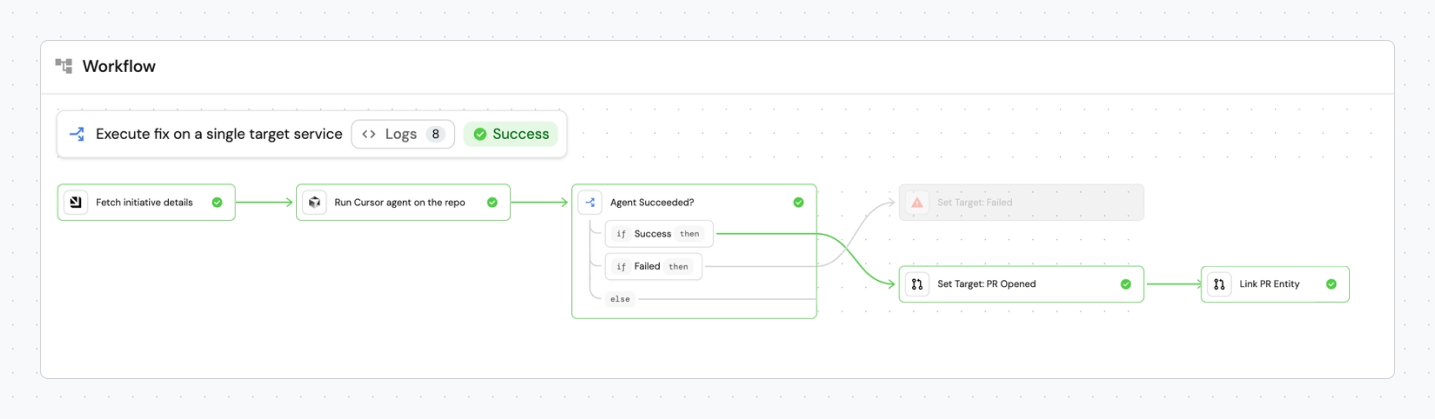
Task: Select the 'if Failed then' condition branch
Action: [654, 267]
